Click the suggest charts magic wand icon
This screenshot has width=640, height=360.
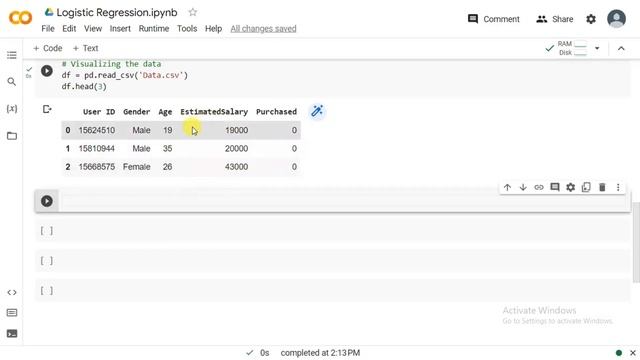(x=317, y=111)
